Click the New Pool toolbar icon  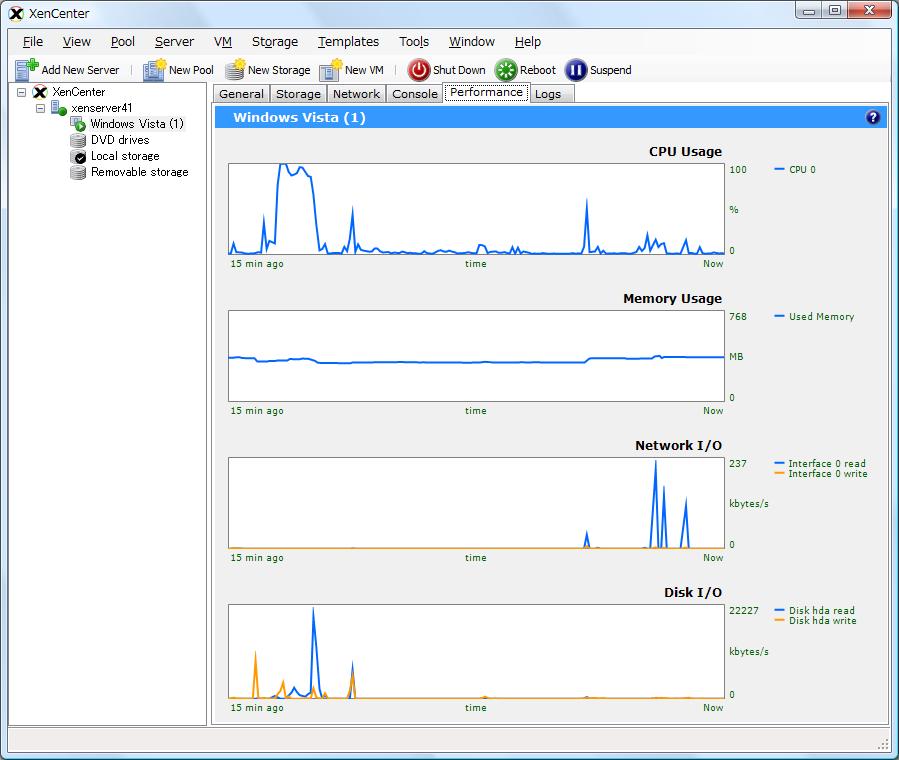point(154,69)
